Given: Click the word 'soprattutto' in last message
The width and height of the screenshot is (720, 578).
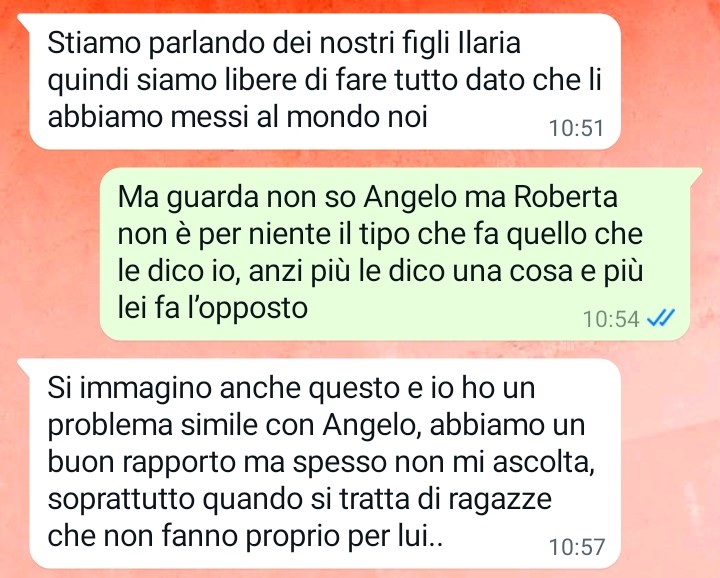Looking at the screenshot, I should (x=121, y=499).
